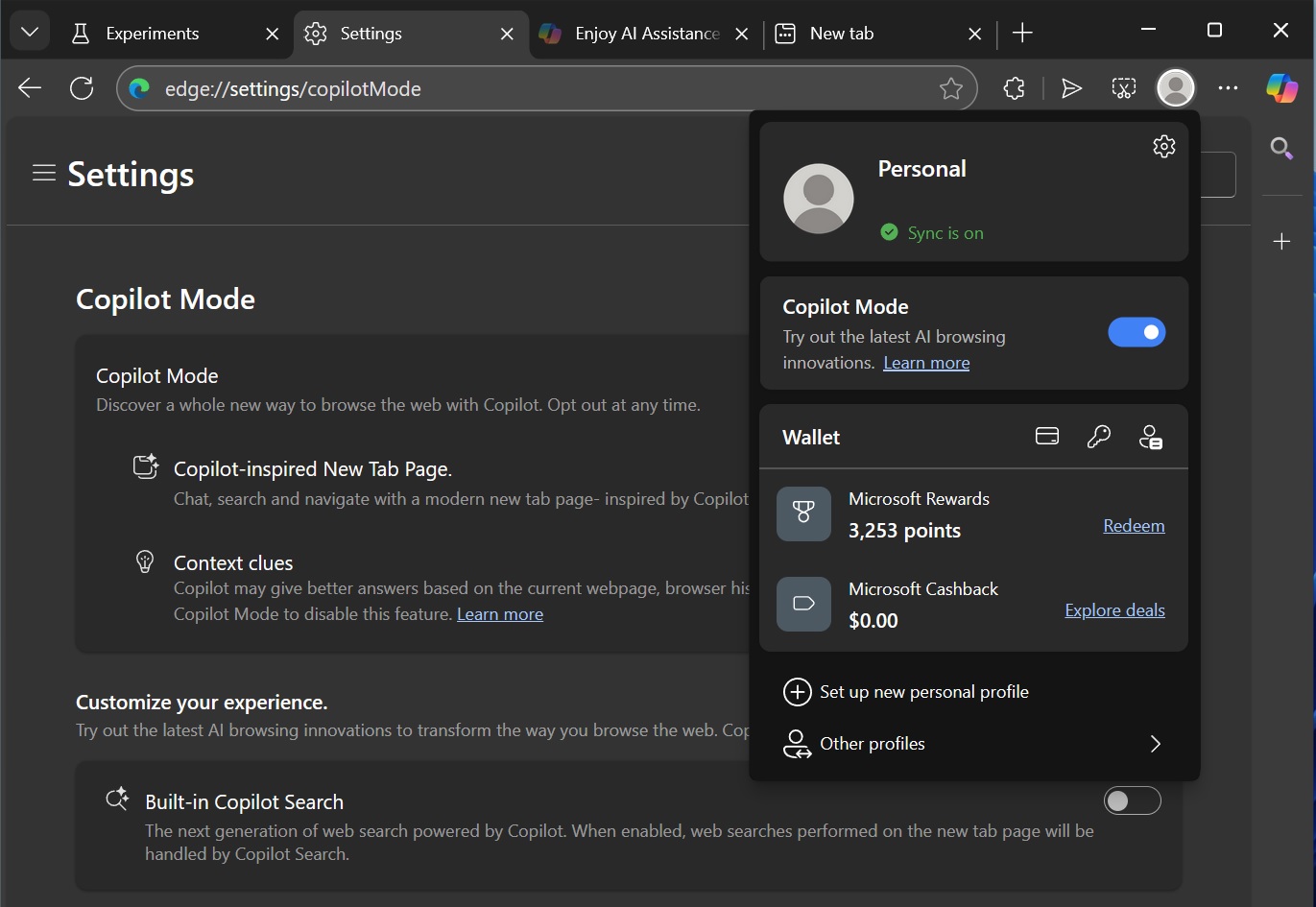The image size is (1316, 907).
Task: Open the Copilot sidebar icon
Action: pyautogui.click(x=1281, y=88)
